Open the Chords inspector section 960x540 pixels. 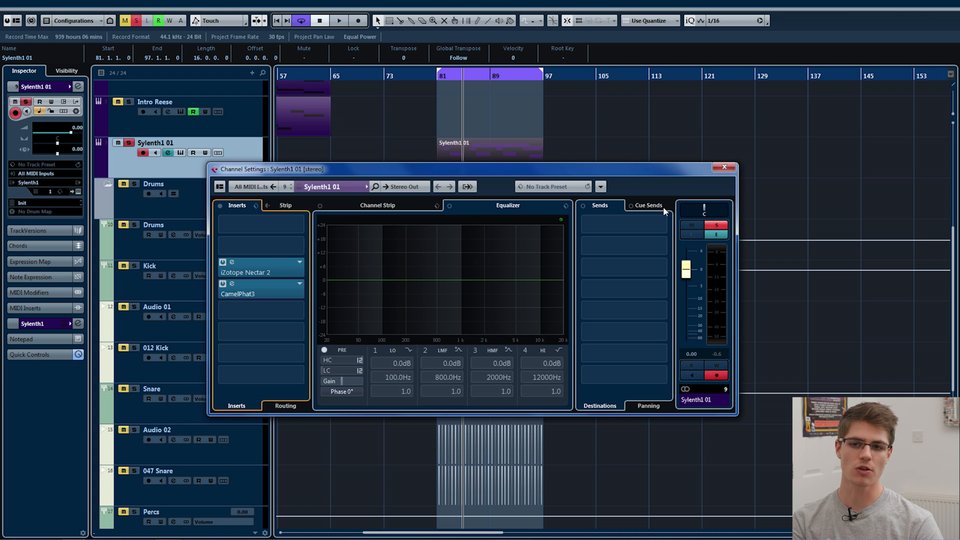click(x=45, y=246)
